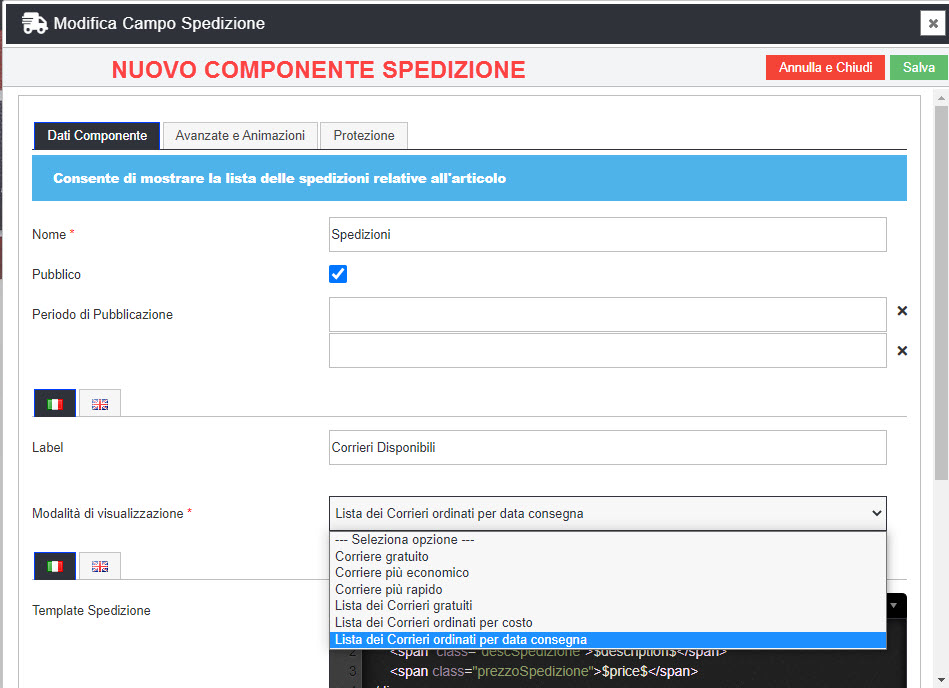Choose "Corriere gratuito" from the list
Screen dimensions: 949x688
click(x=382, y=556)
